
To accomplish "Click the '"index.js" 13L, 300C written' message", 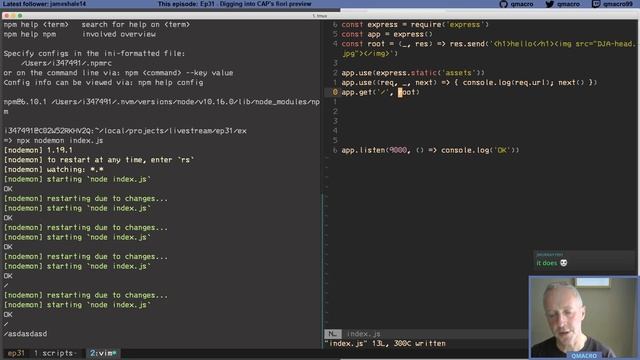I will 385,344.
